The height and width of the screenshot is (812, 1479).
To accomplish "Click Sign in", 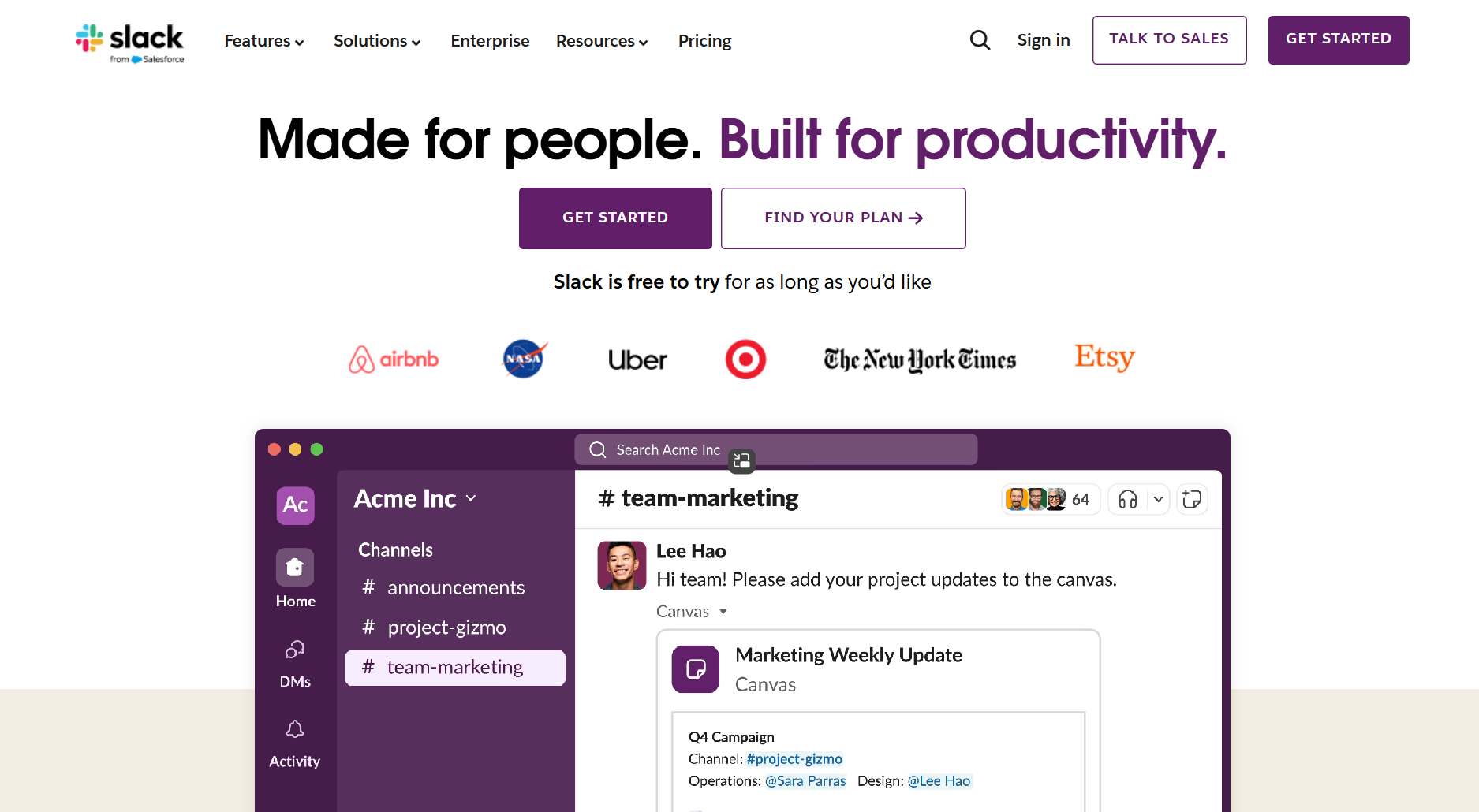I will pyautogui.click(x=1043, y=39).
